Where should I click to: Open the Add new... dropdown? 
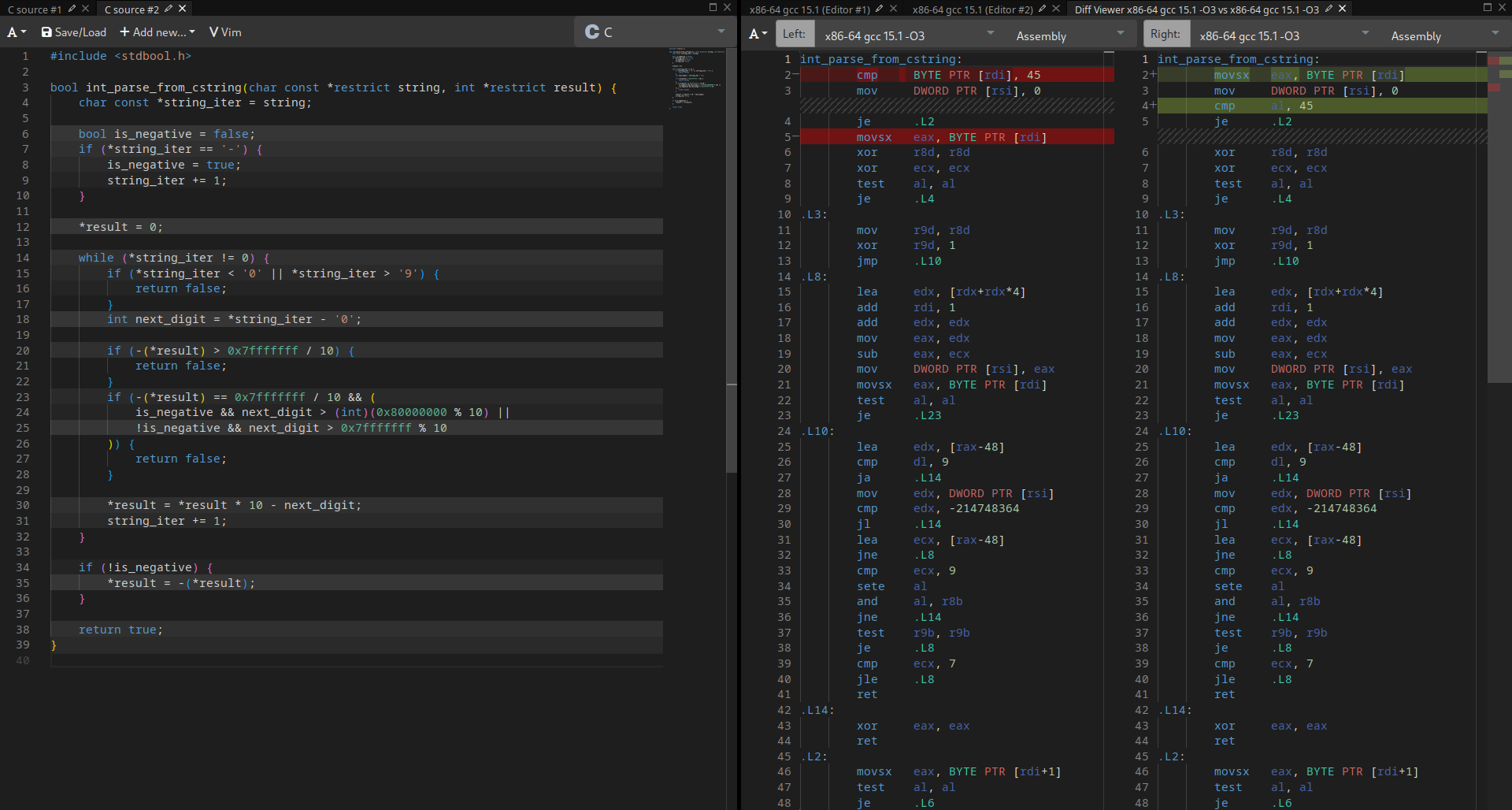157,32
